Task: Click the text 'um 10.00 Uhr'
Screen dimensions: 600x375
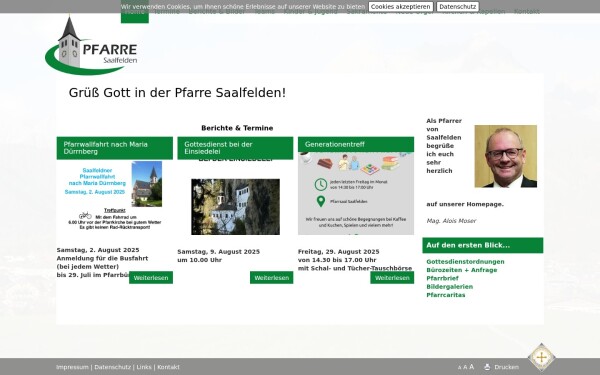Action: (199, 260)
